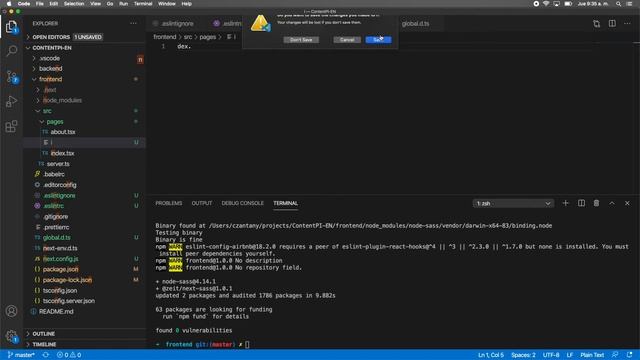Kill terminal with trash icon
Image resolution: width=640 pixels, height=360 pixels.
[x=596, y=203]
